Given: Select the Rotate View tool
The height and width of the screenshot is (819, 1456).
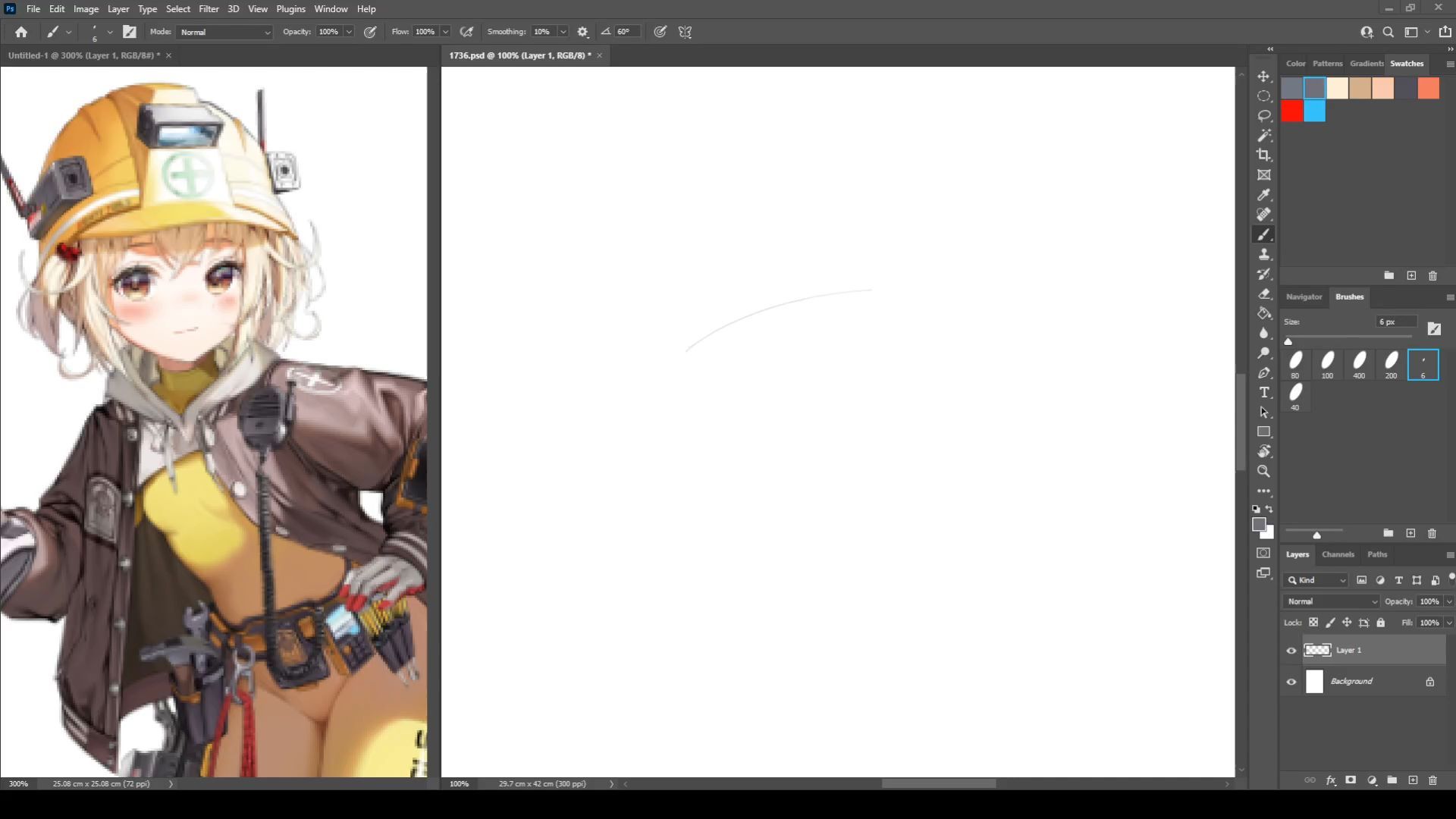Looking at the screenshot, I should [x=1263, y=451].
